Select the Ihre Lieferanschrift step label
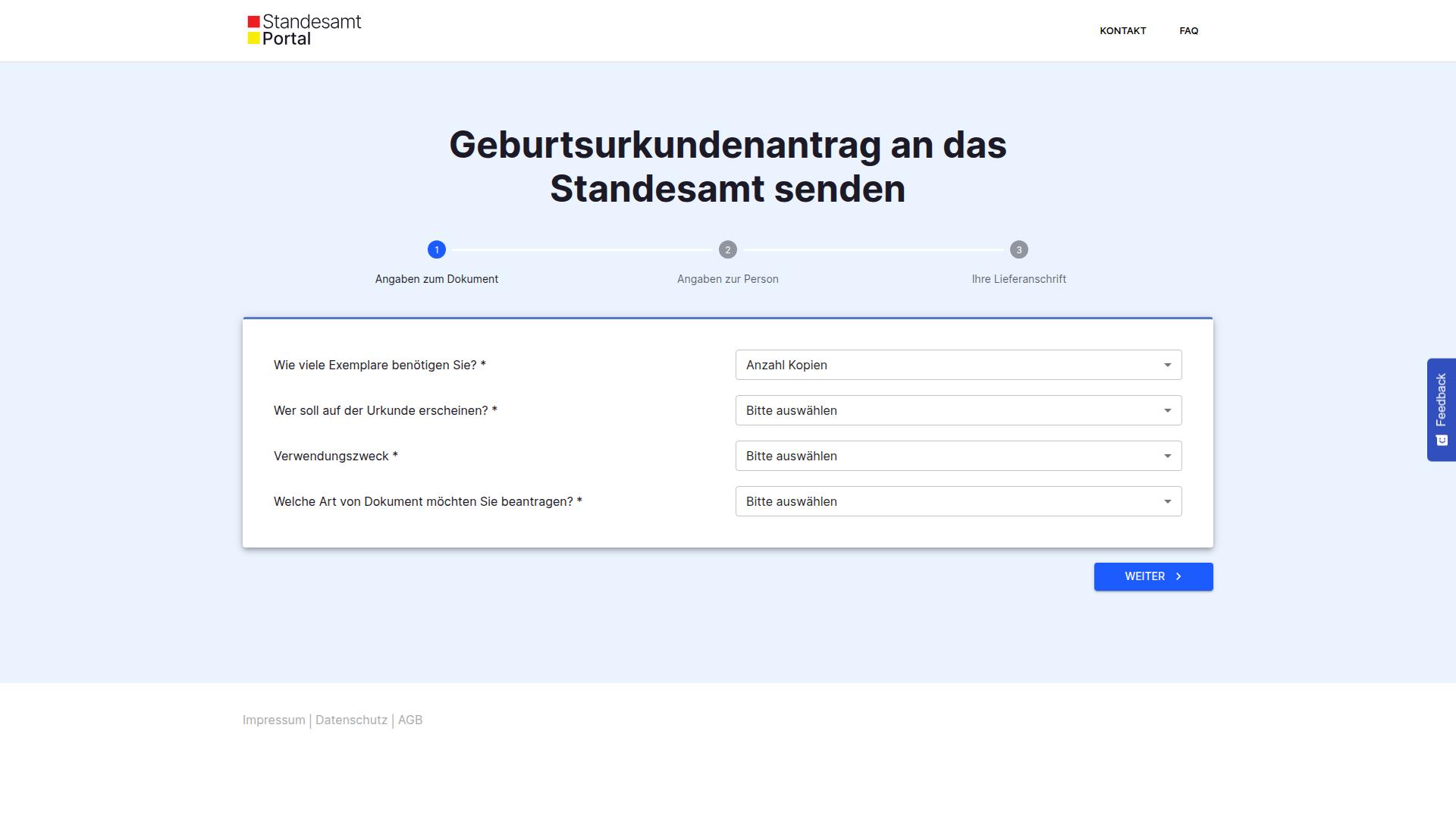 (1018, 279)
